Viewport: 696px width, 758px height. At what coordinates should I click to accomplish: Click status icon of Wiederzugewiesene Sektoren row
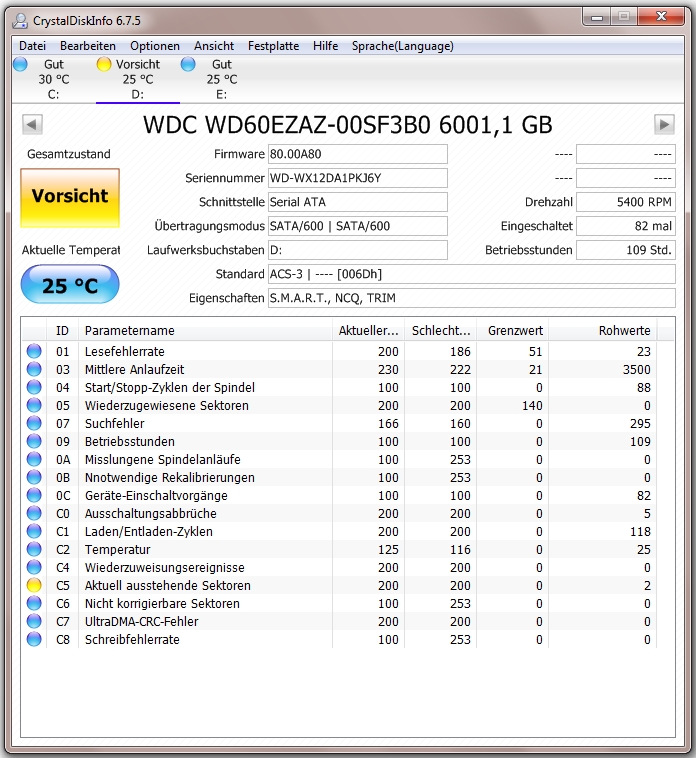(34, 405)
